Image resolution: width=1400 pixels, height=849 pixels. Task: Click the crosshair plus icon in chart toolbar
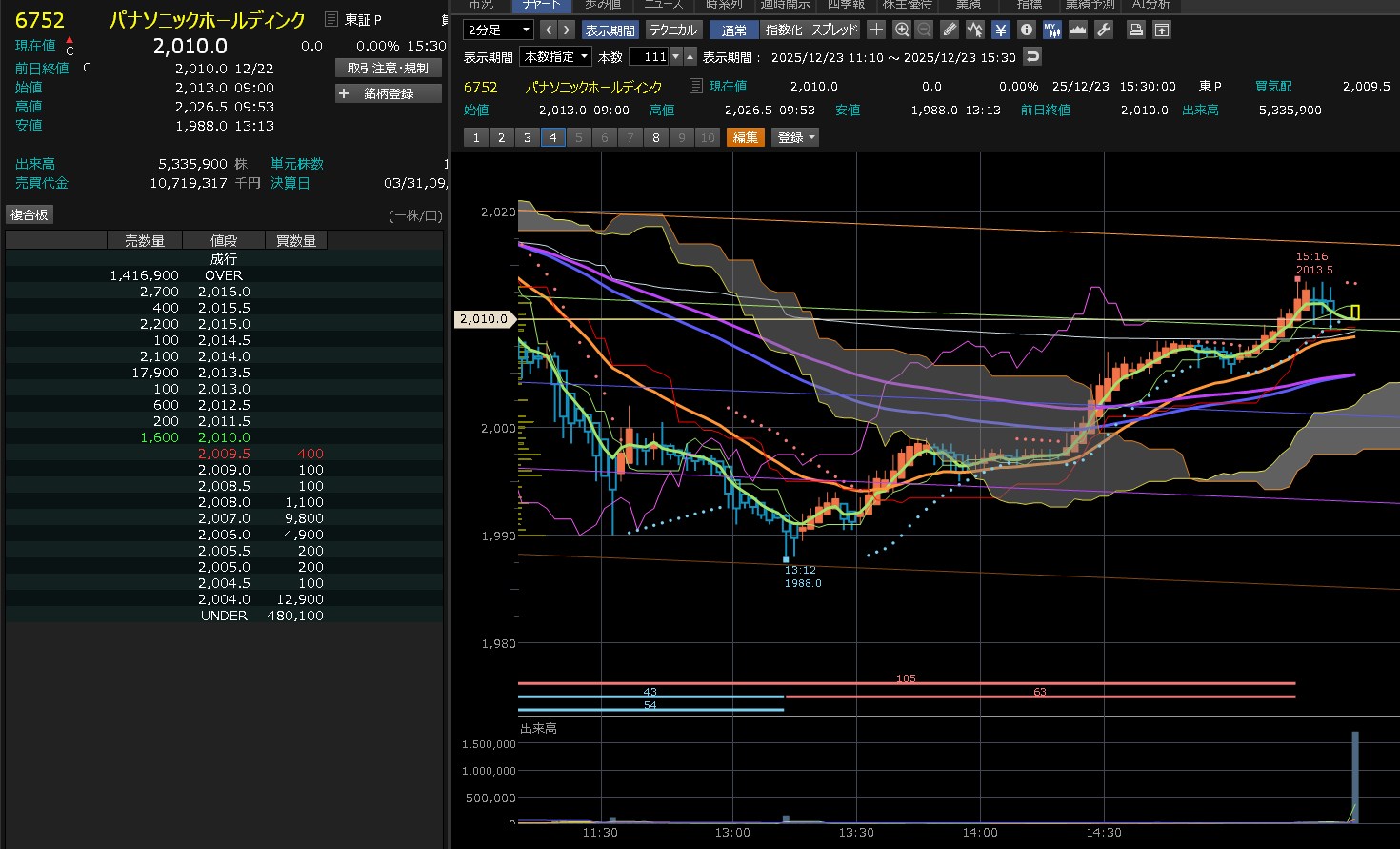pos(876,30)
